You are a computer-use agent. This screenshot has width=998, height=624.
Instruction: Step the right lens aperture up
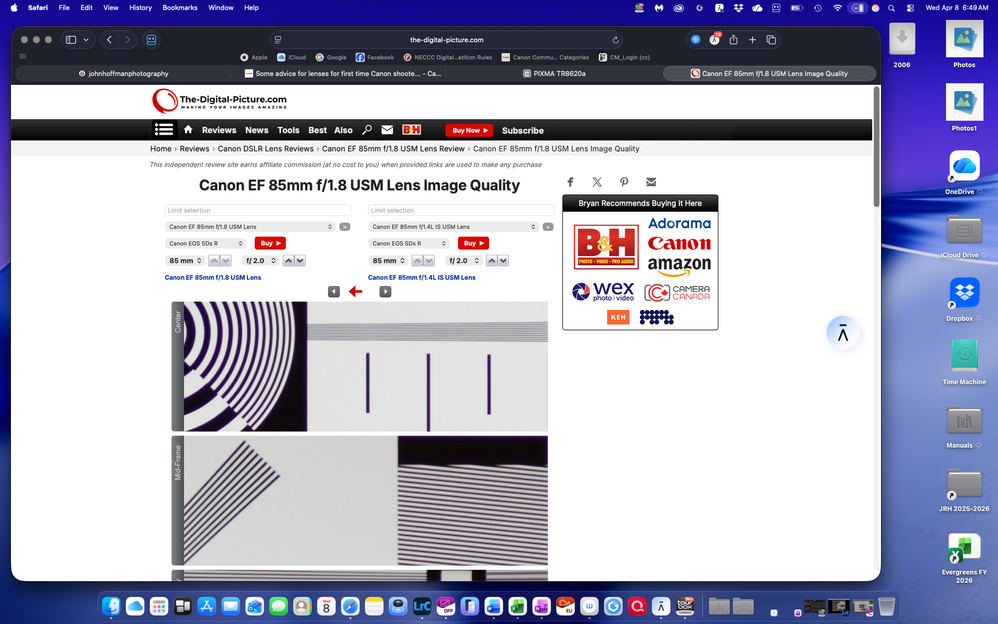pyautogui.click(x=491, y=260)
